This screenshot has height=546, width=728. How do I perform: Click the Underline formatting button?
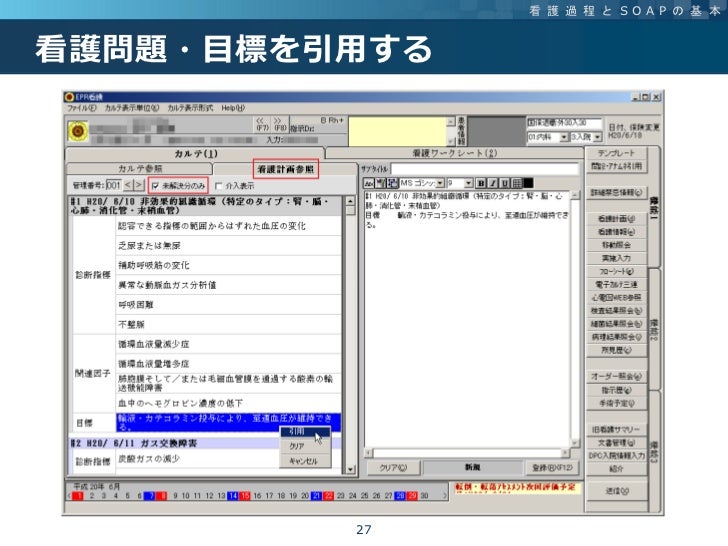coord(505,183)
